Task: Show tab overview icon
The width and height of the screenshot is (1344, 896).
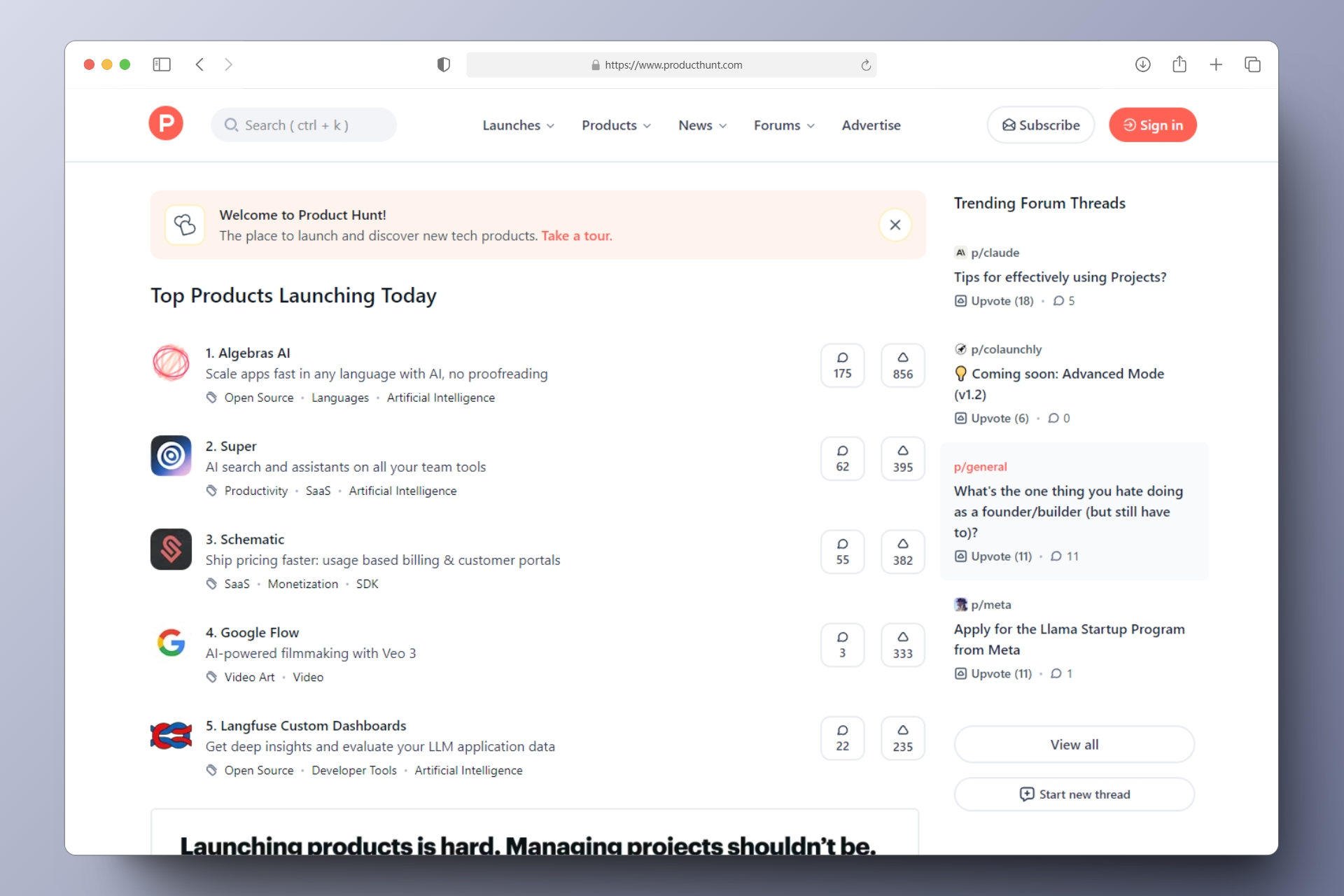Action: pyautogui.click(x=1252, y=64)
